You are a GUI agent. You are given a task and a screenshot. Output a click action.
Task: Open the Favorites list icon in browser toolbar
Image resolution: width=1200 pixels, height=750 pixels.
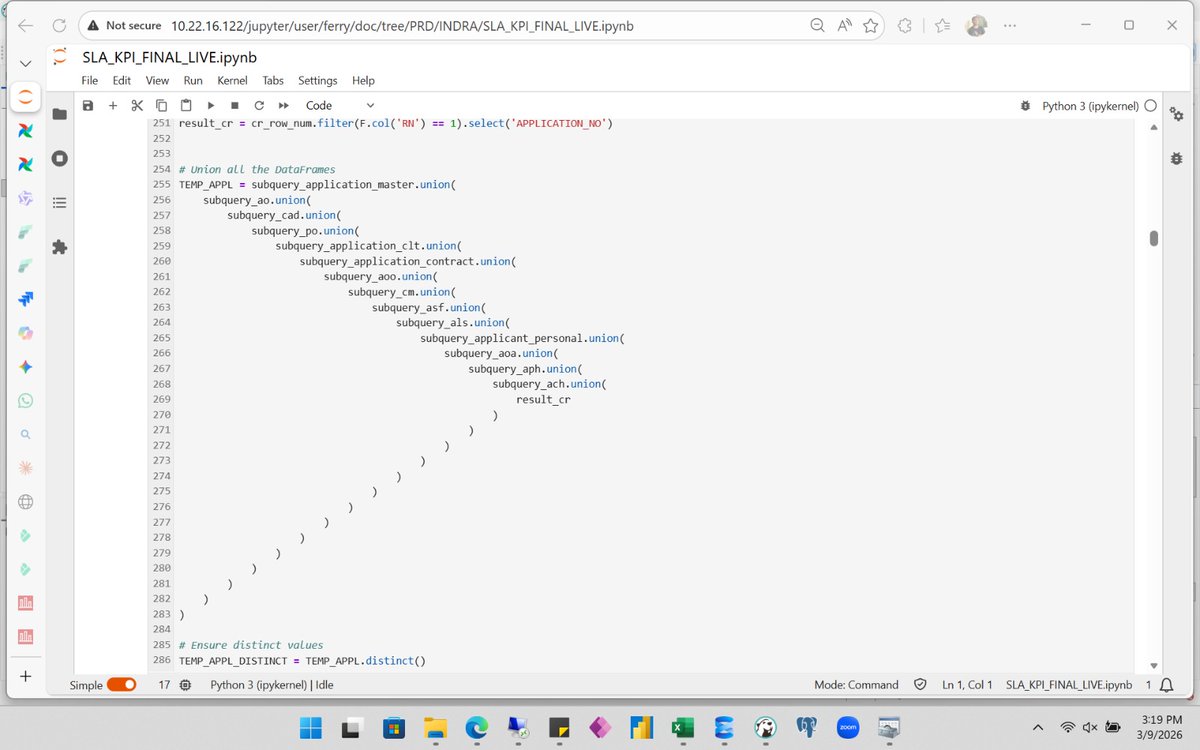pyautogui.click(x=942, y=25)
